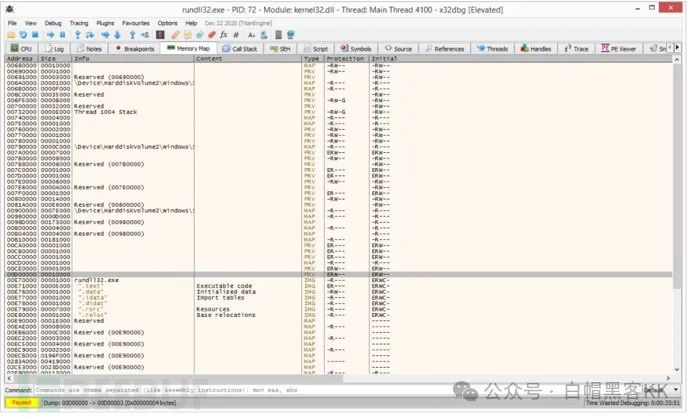Switch to the Trace tab
The height and width of the screenshot is (419, 690).
(x=576, y=48)
